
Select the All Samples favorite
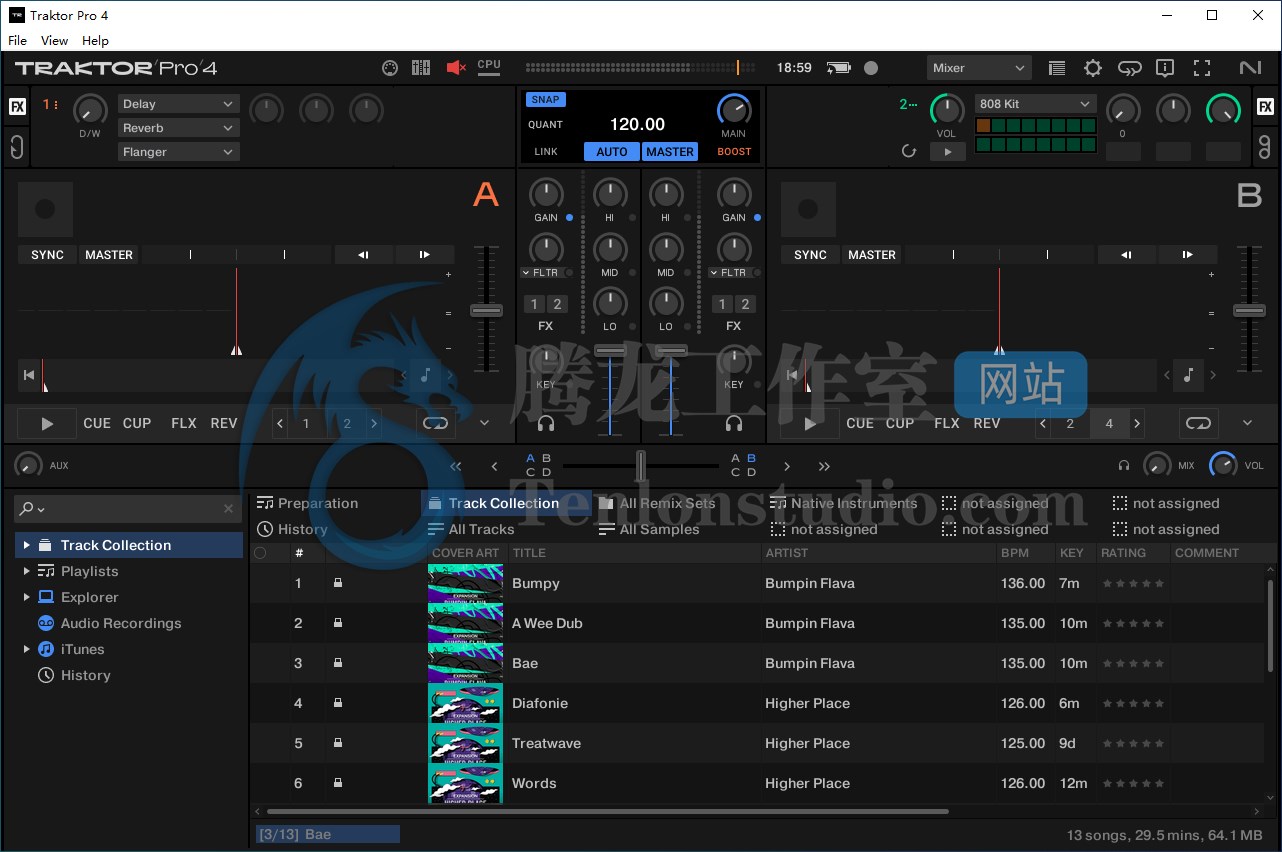tap(649, 529)
